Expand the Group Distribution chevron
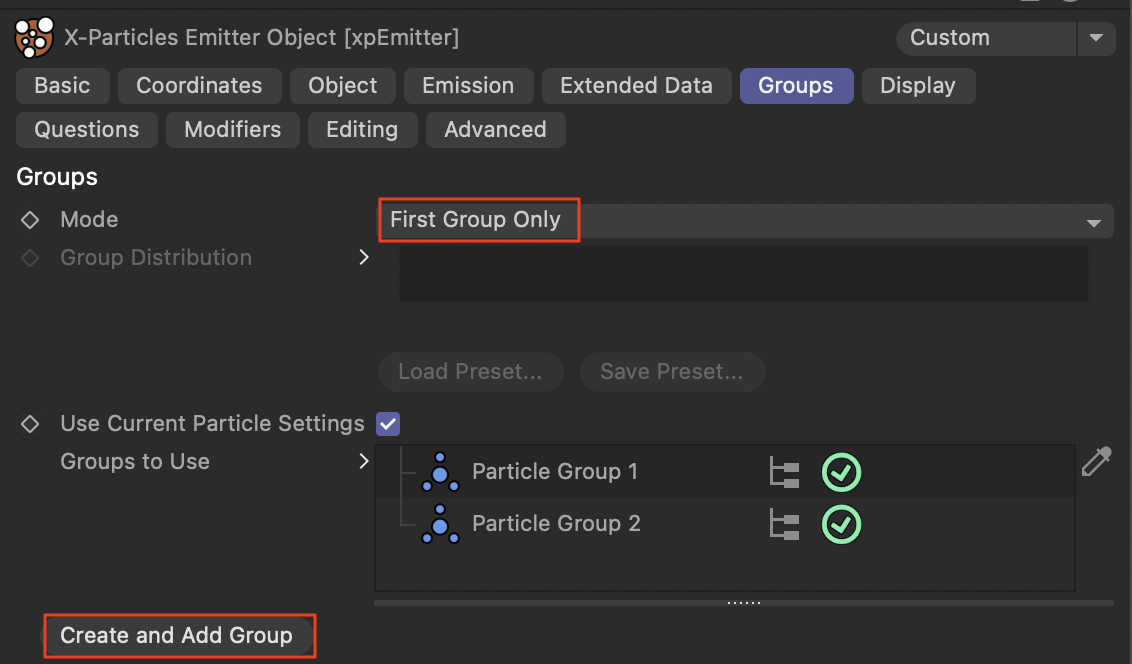 pos(364,258)
